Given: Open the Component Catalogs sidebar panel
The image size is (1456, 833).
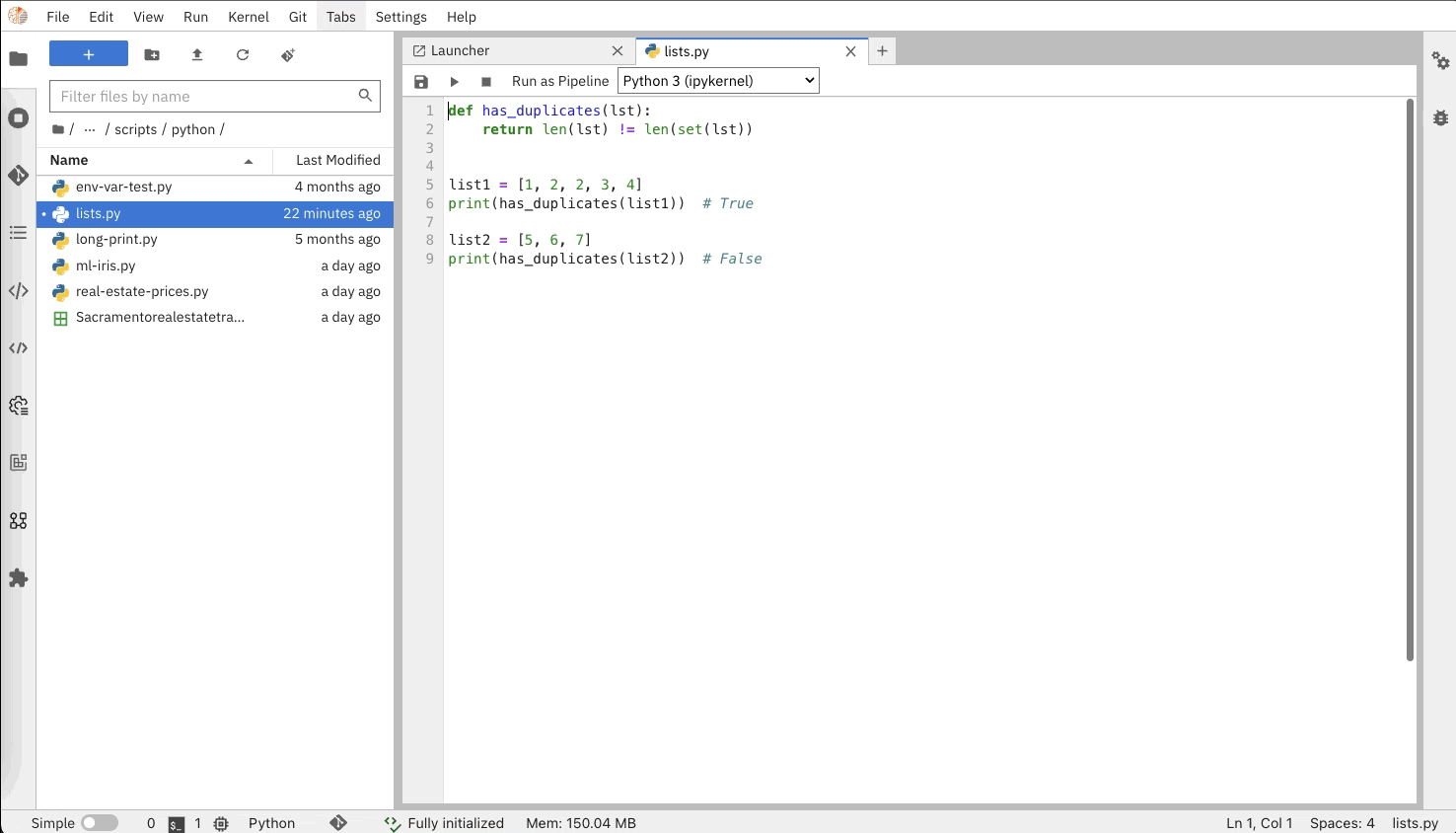Looking at the screenshot, I should [x=18, y=520].
